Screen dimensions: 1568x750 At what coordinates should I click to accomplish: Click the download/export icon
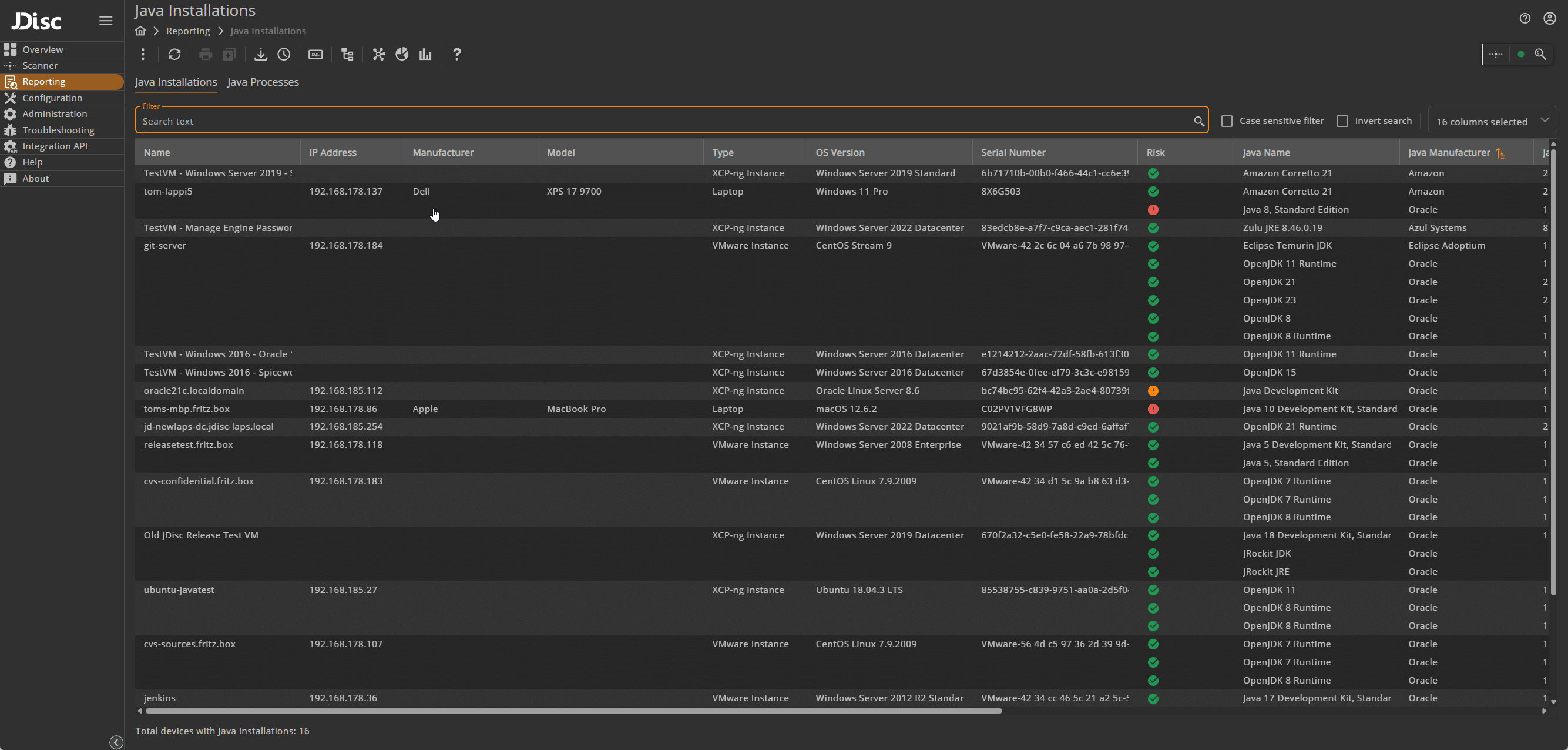[x=260, y=55]
